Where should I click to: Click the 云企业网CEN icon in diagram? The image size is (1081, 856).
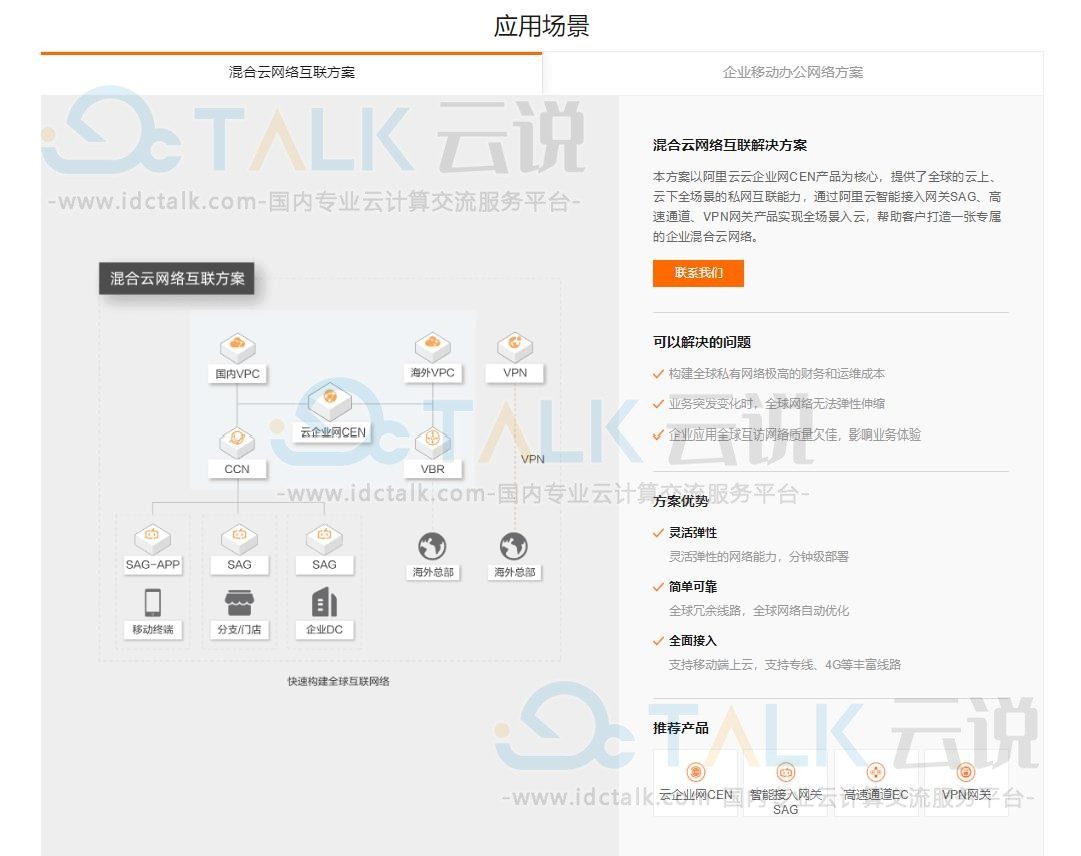click(330, 400)
